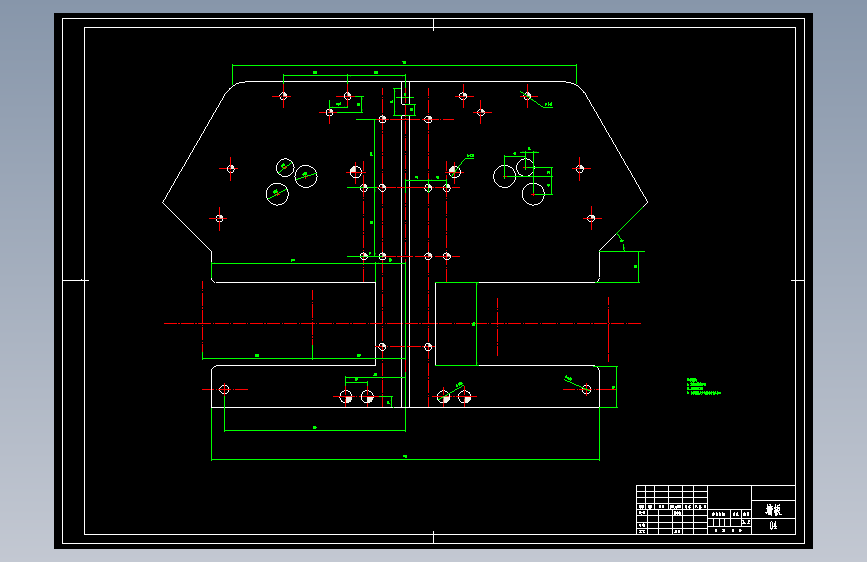Select the topmost overall length dimension line

(404, 65)
